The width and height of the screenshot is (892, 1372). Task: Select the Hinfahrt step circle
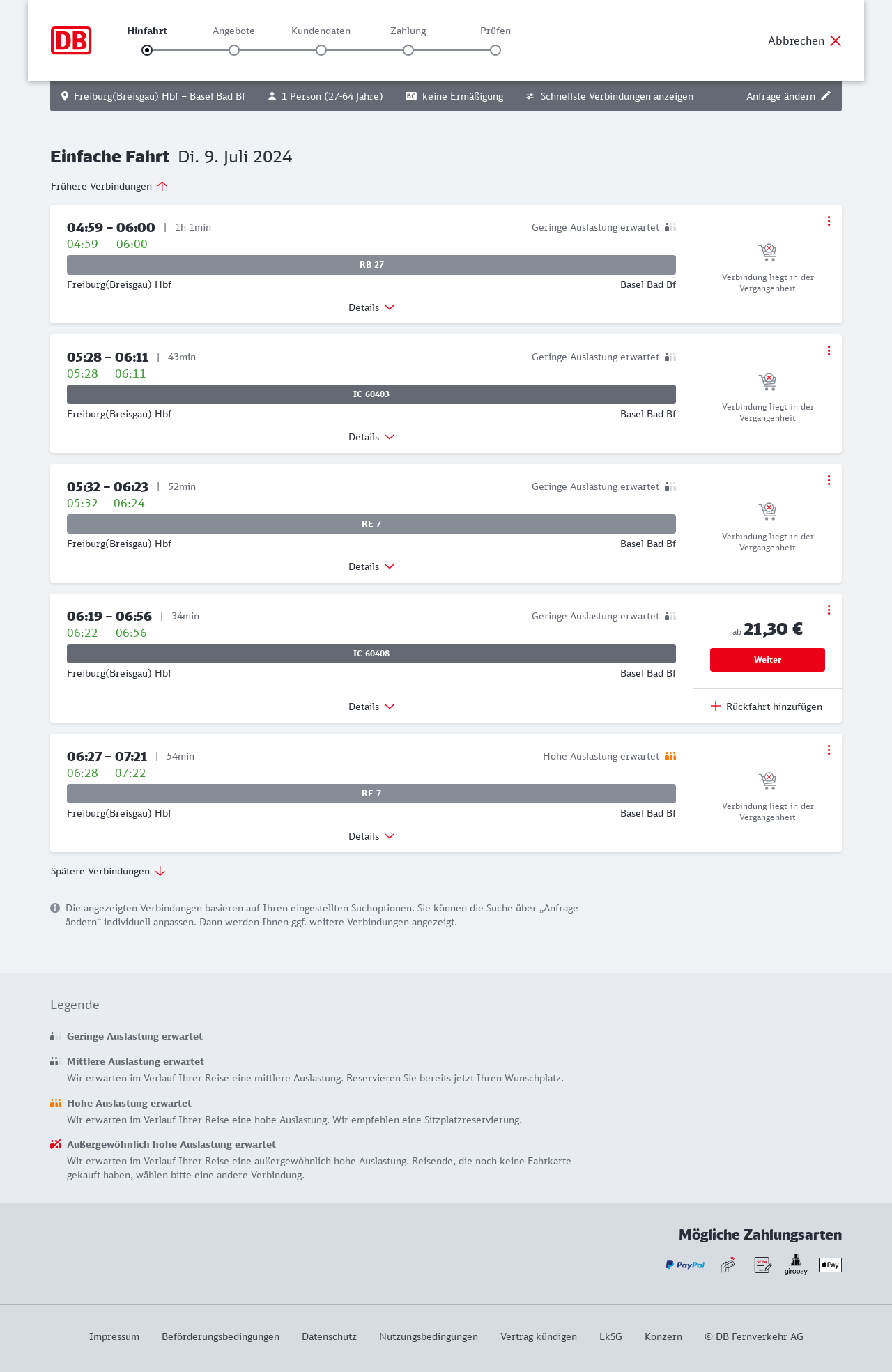(147, 50)
